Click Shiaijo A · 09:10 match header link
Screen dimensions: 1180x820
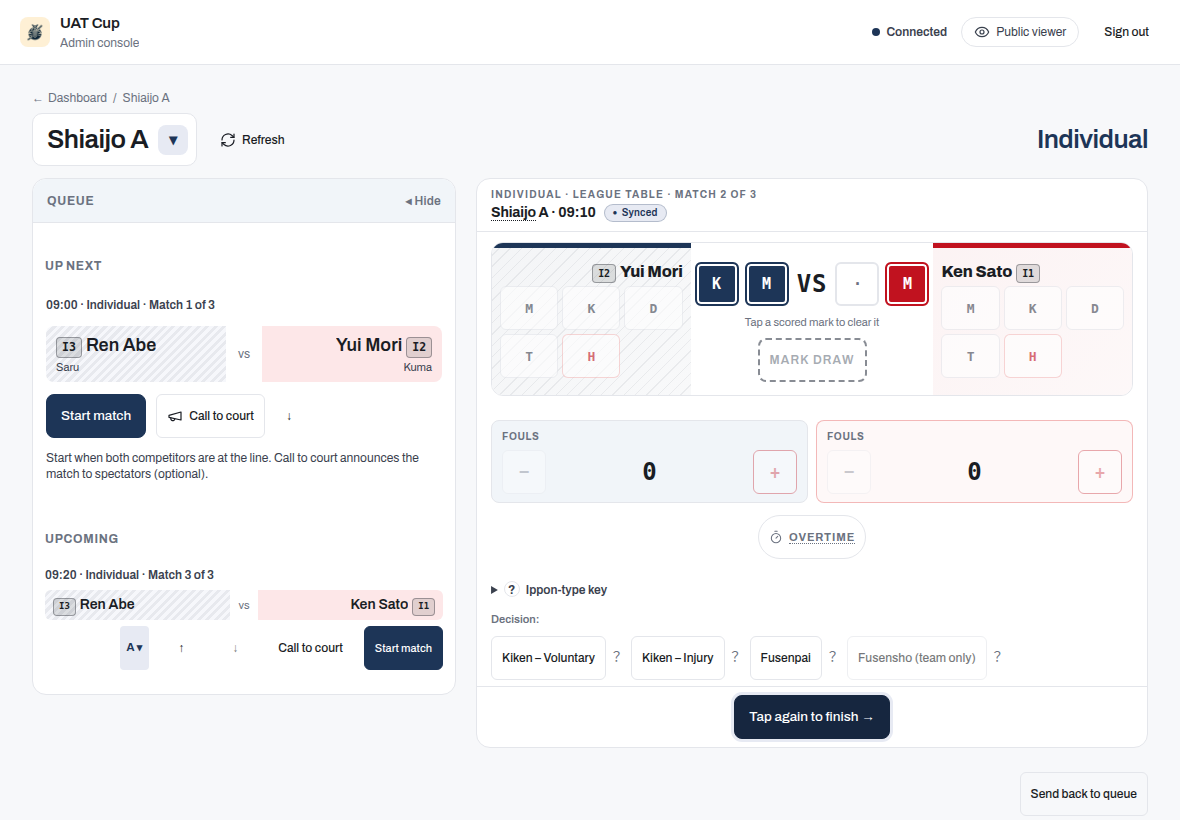point(543,212)
